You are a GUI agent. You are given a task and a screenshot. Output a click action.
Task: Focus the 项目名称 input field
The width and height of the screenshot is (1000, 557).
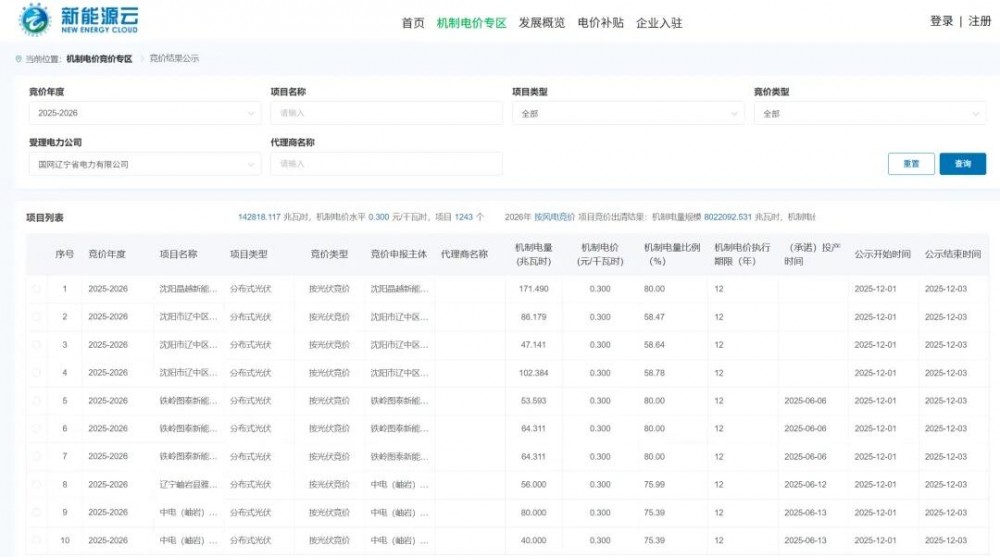385,113
